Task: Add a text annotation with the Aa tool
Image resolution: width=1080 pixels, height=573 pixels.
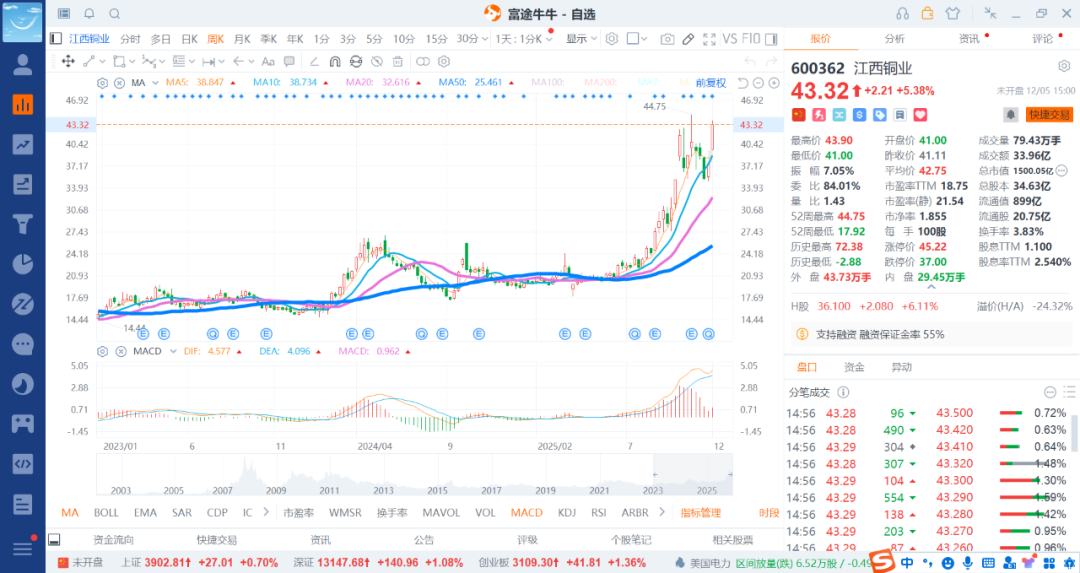Action: point(268,61)
